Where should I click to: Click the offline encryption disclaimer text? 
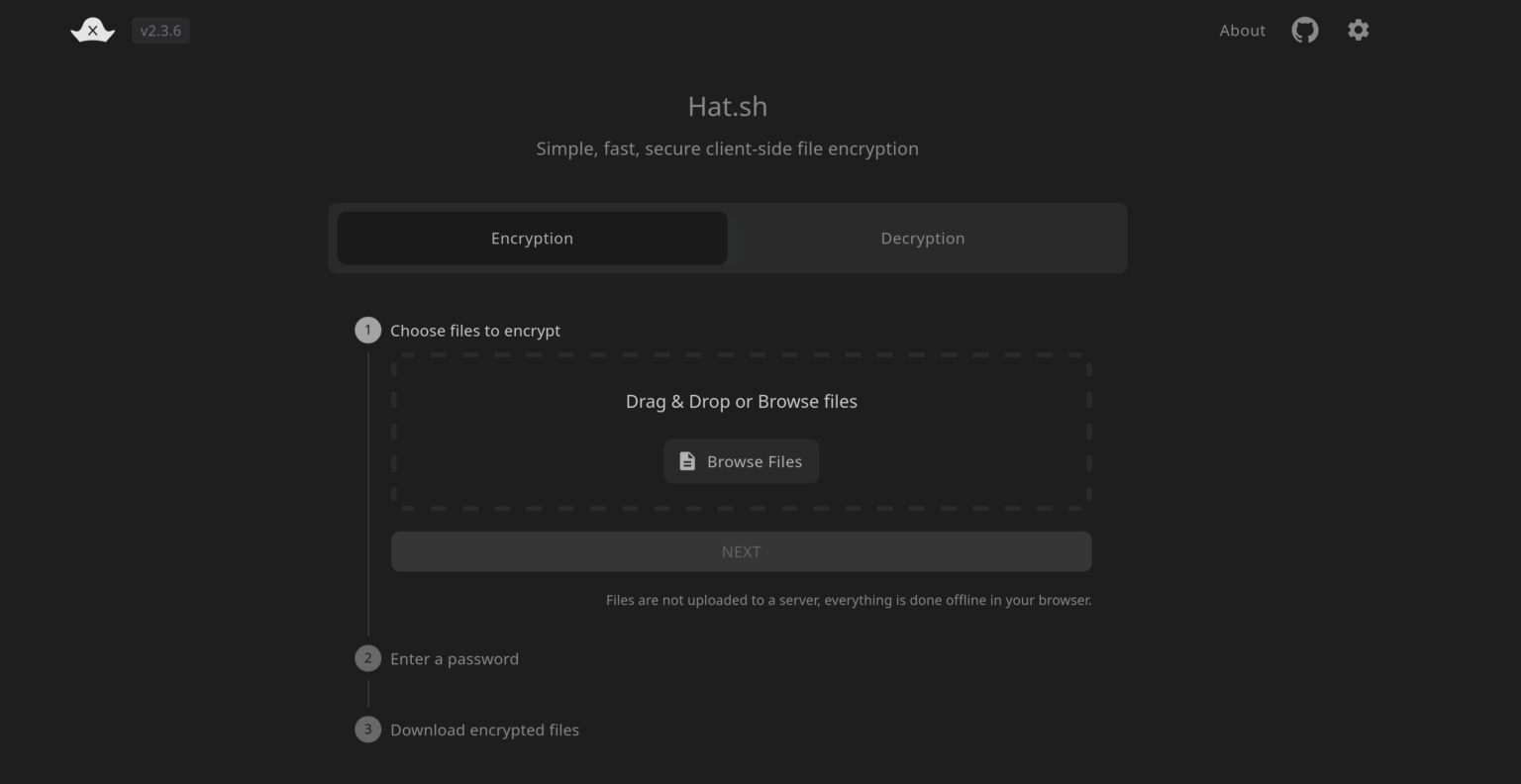point(849,600)
